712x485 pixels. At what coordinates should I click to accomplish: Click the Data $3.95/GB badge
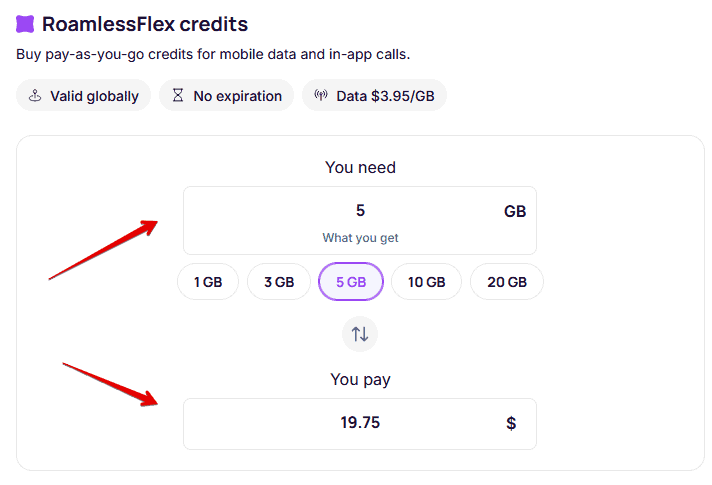pos(374,96)
